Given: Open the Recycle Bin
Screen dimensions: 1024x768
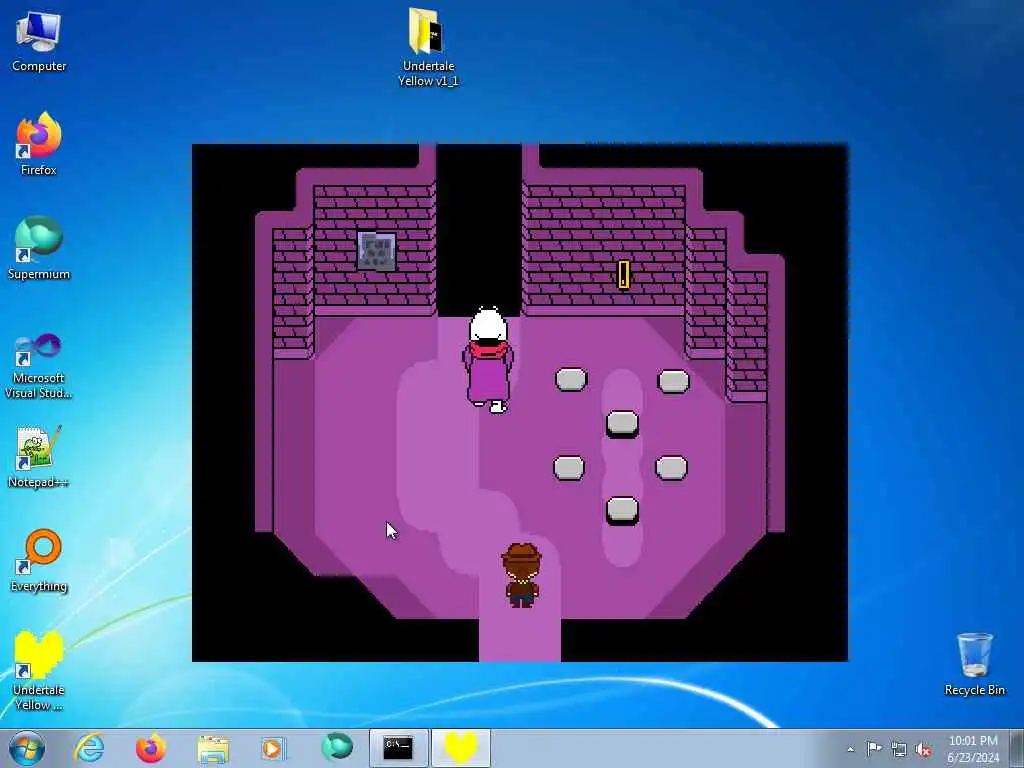Looking at the screenshot, I should click(974, 664).
